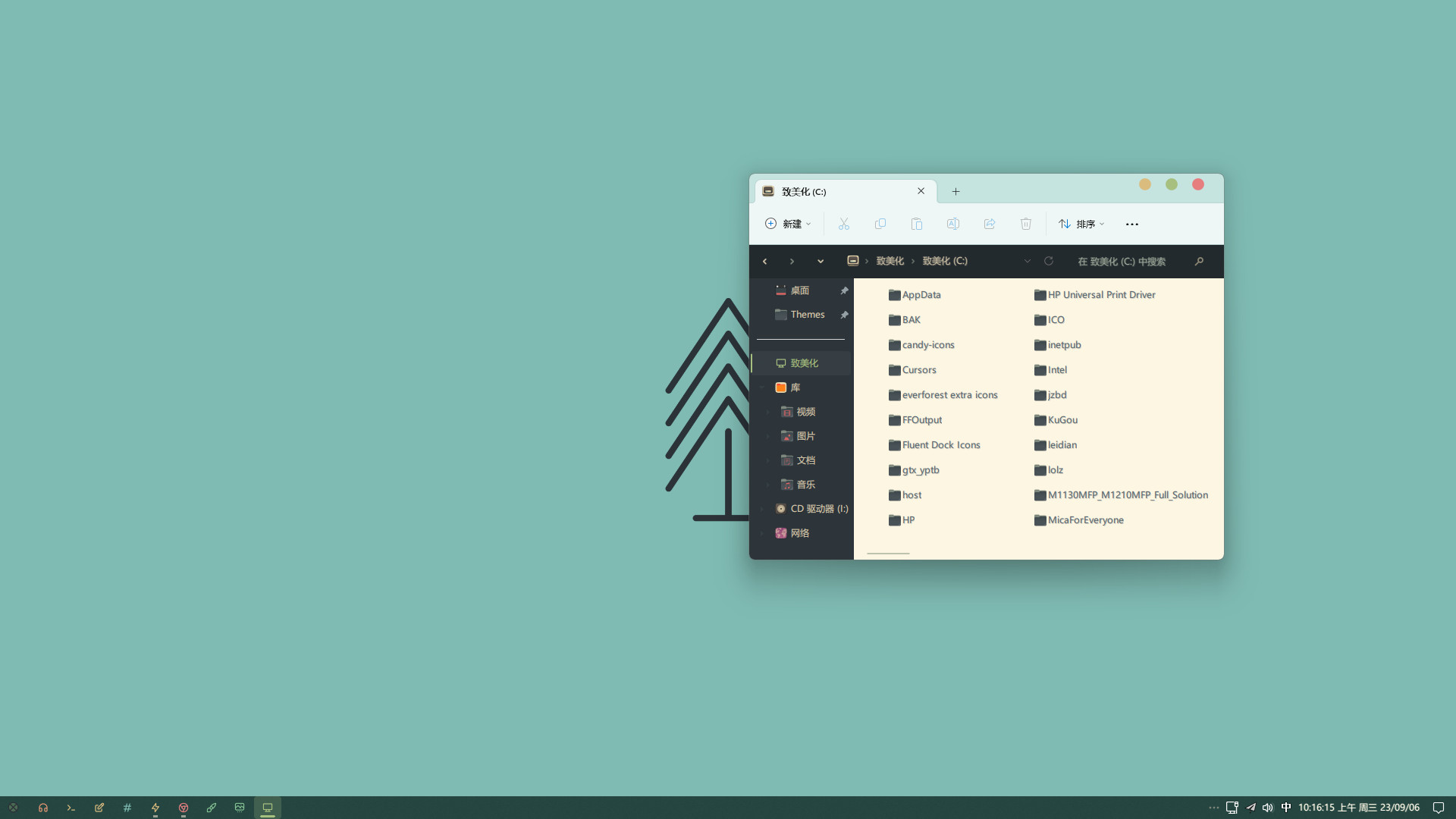Click the Copy icon in toolbar
The width and height of the screenshot is (1456, 819).
(x=880, y=224)
